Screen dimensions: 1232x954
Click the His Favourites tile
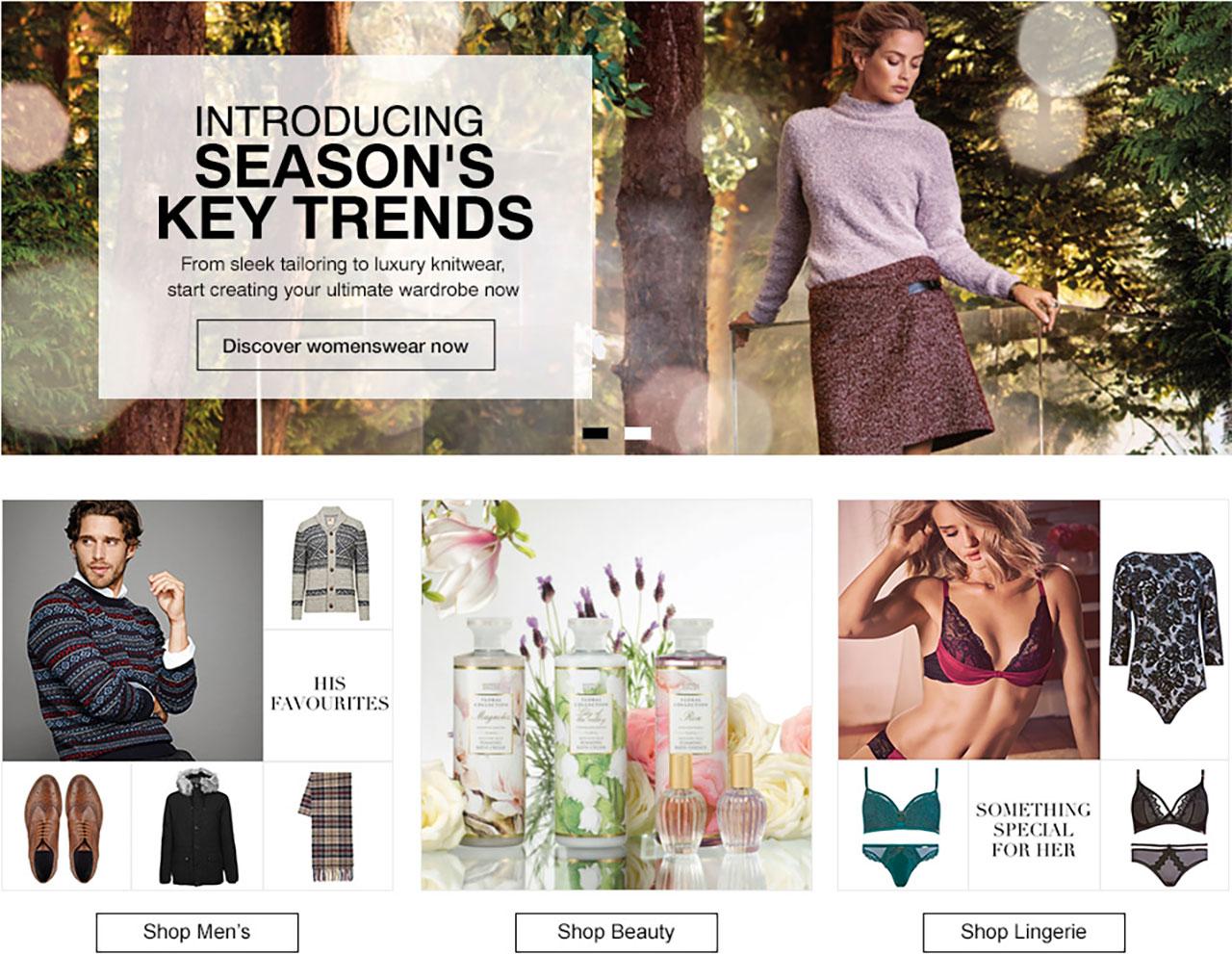coord(328,695)
